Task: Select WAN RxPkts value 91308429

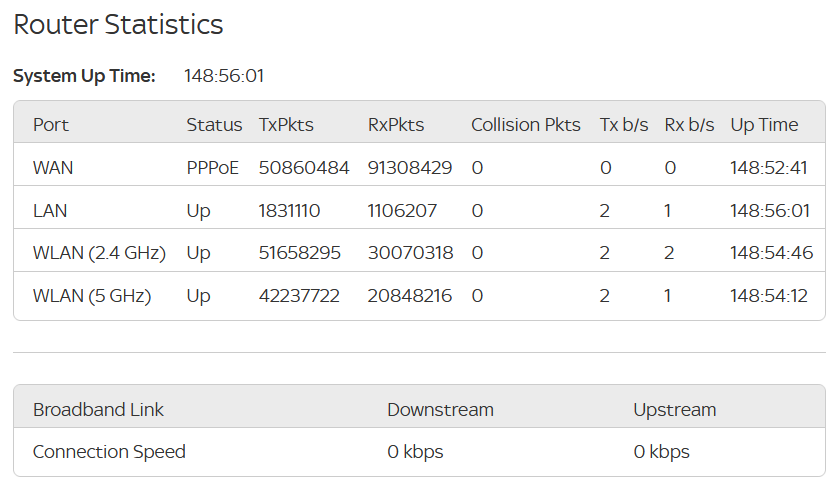Action: [x=410, y=168]
